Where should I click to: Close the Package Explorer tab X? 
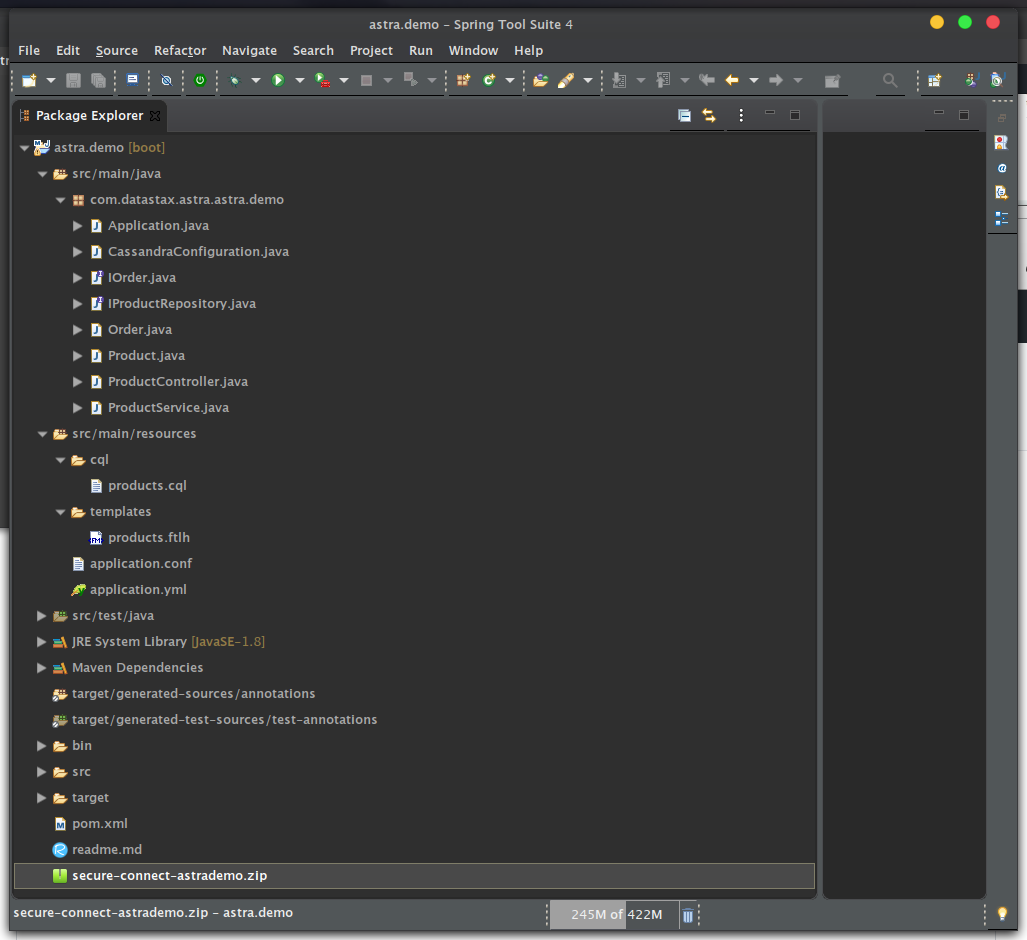[x=155, y=115]
